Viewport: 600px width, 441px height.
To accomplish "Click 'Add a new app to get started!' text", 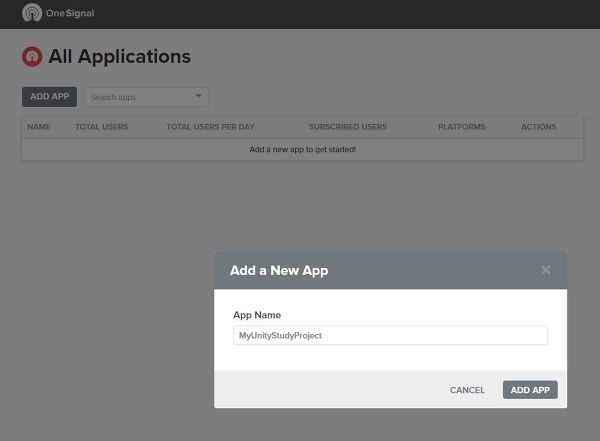I will coord(303,149).
